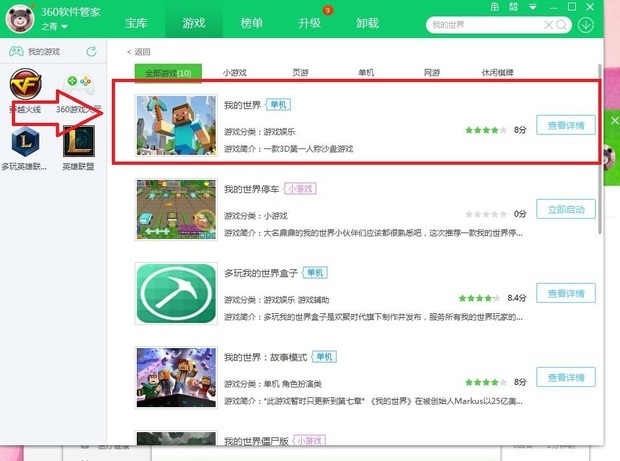This screenshot has width=620, height=461.
Task: Click the 我的游戏 gamepad icon
Action: [16, 51]
